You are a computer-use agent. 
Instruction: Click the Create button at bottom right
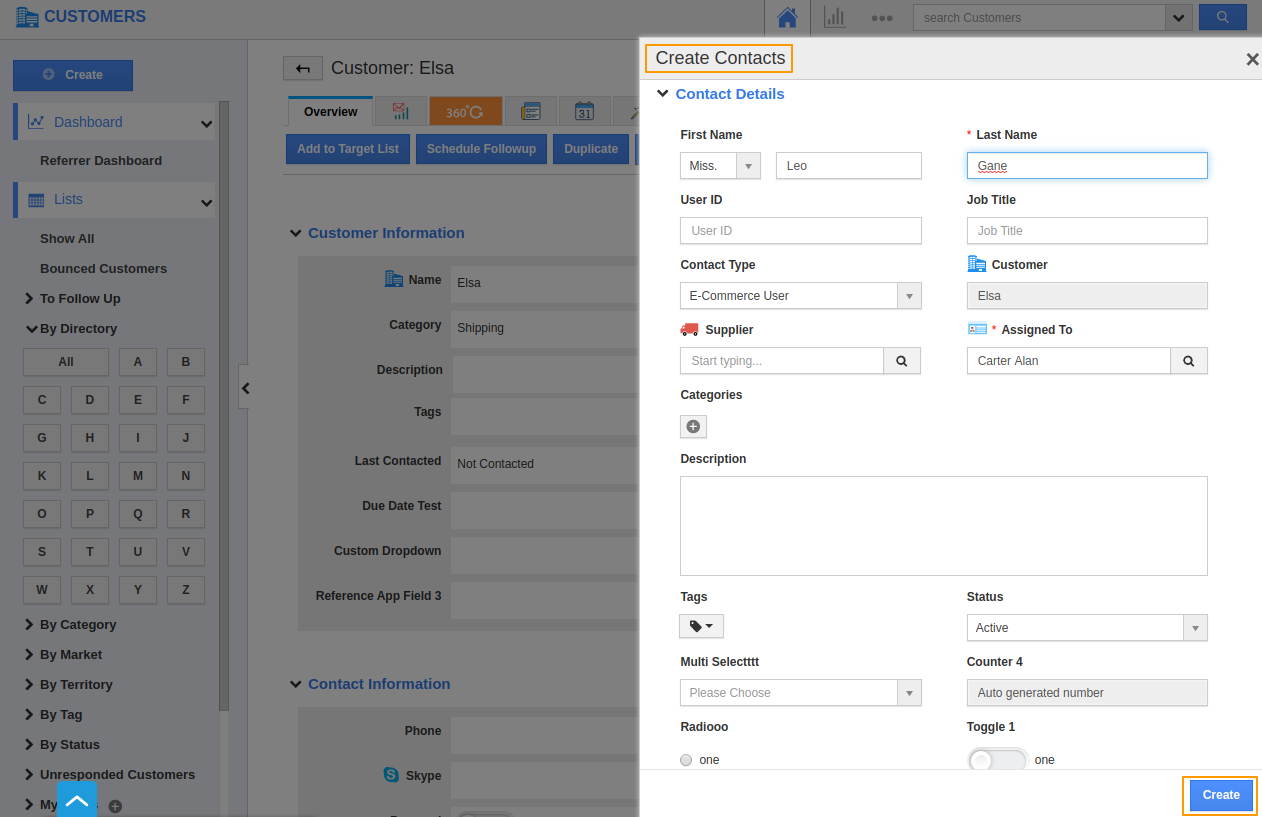click(x=1220, y=795)
